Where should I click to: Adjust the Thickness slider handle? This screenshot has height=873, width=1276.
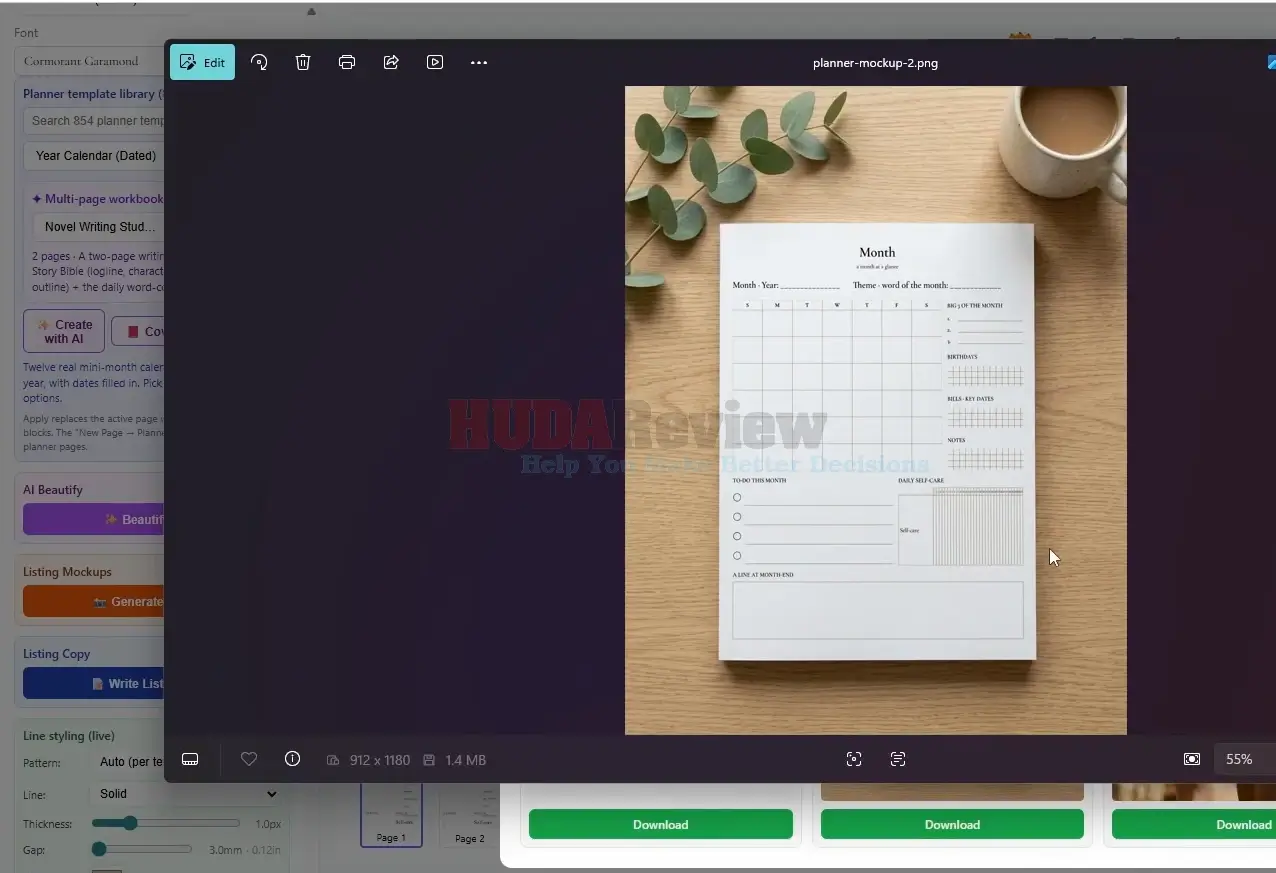click(130, 823)
